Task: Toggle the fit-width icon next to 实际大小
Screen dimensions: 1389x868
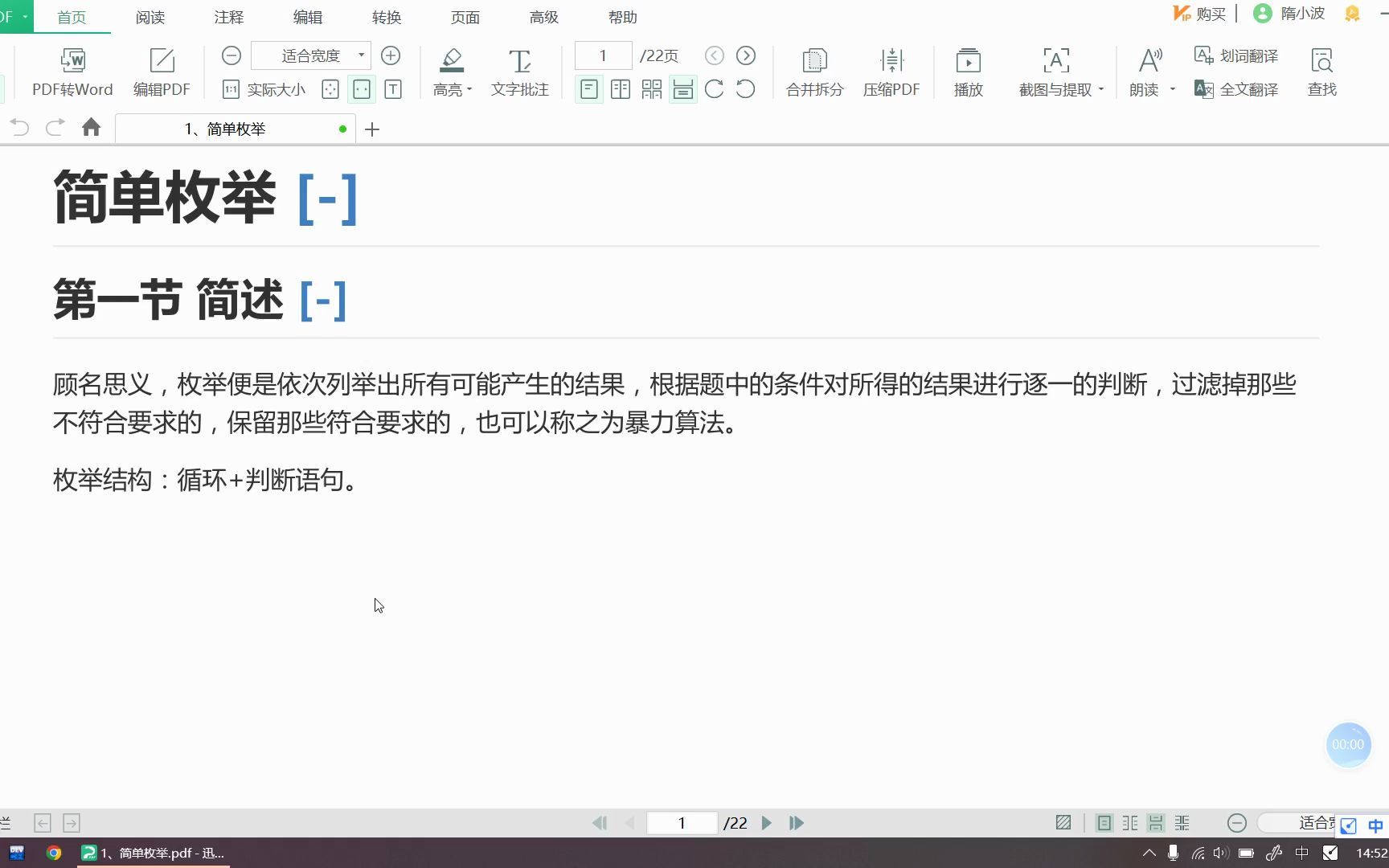Action: pyautogui.click(x=362, y=89)
